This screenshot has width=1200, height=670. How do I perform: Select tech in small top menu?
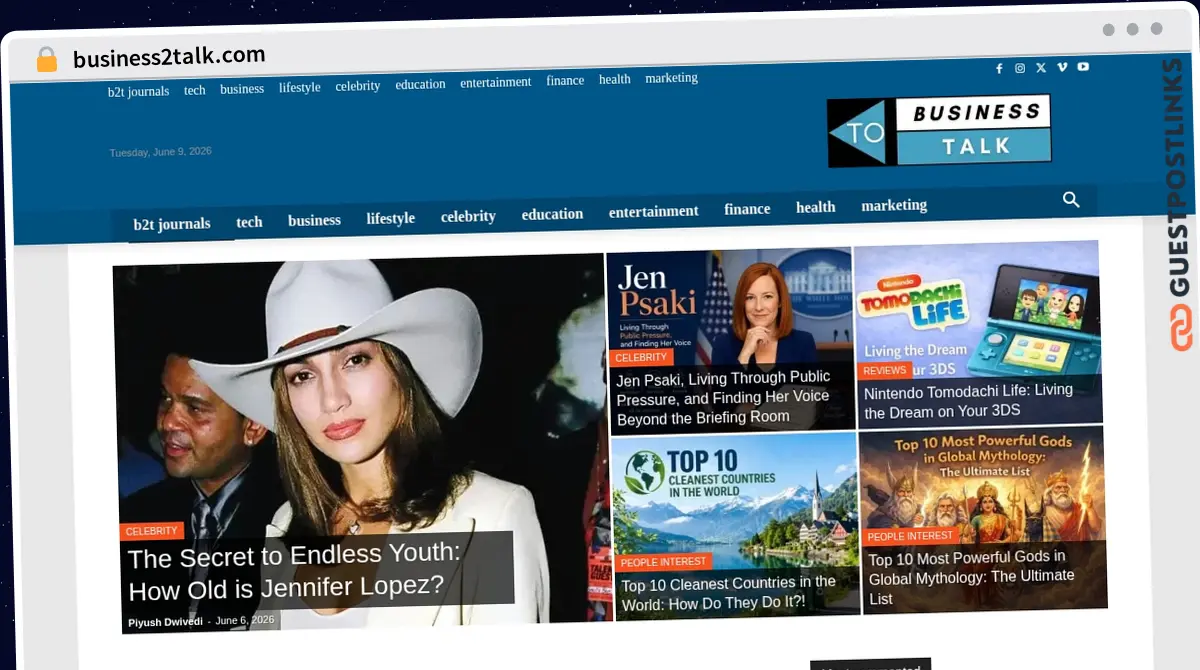point(194,90)
